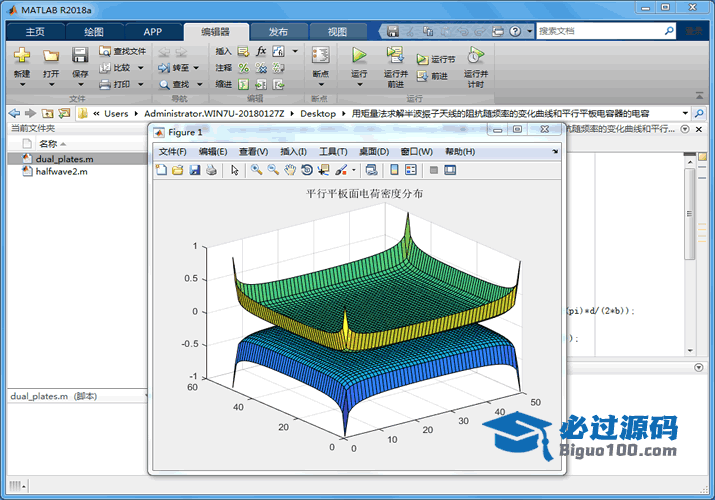This screenshot has width=715, height=500.
Task: Toggle the edit plot arrow tool
Action: (x=235, y=170)
